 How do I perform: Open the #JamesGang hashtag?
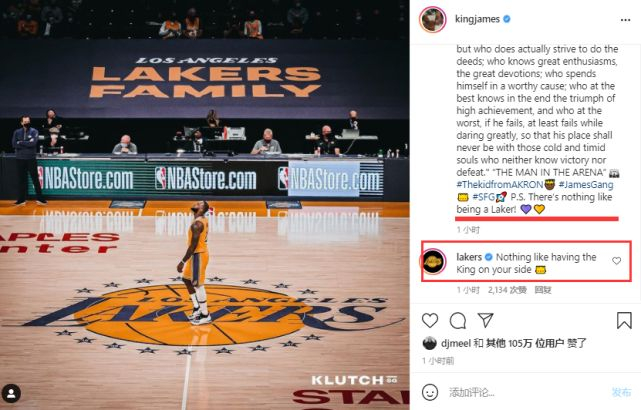(x=586, y=184)
